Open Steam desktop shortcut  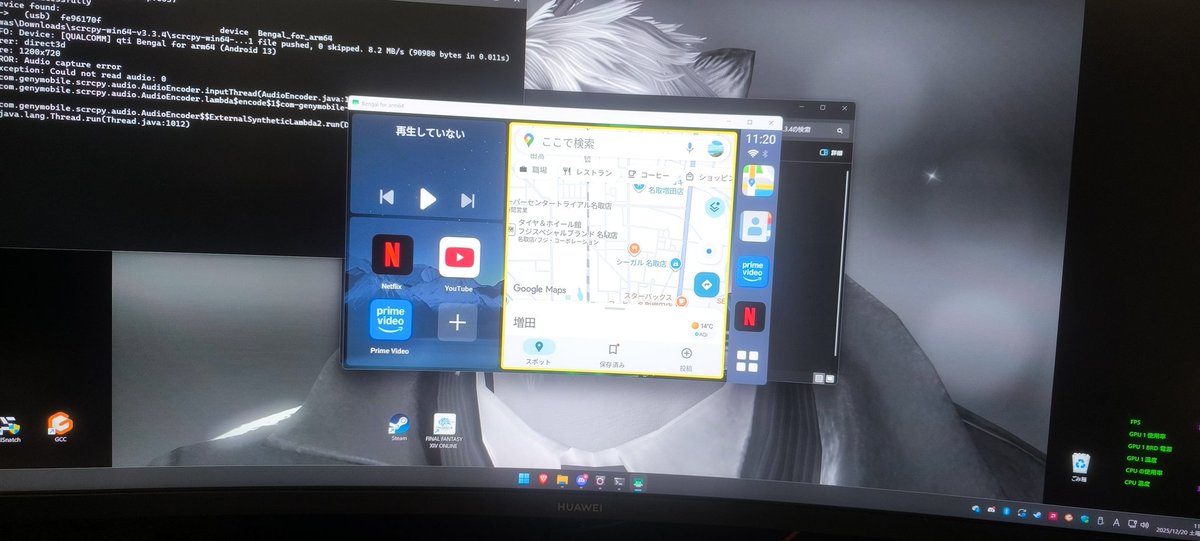click(399, 427)
